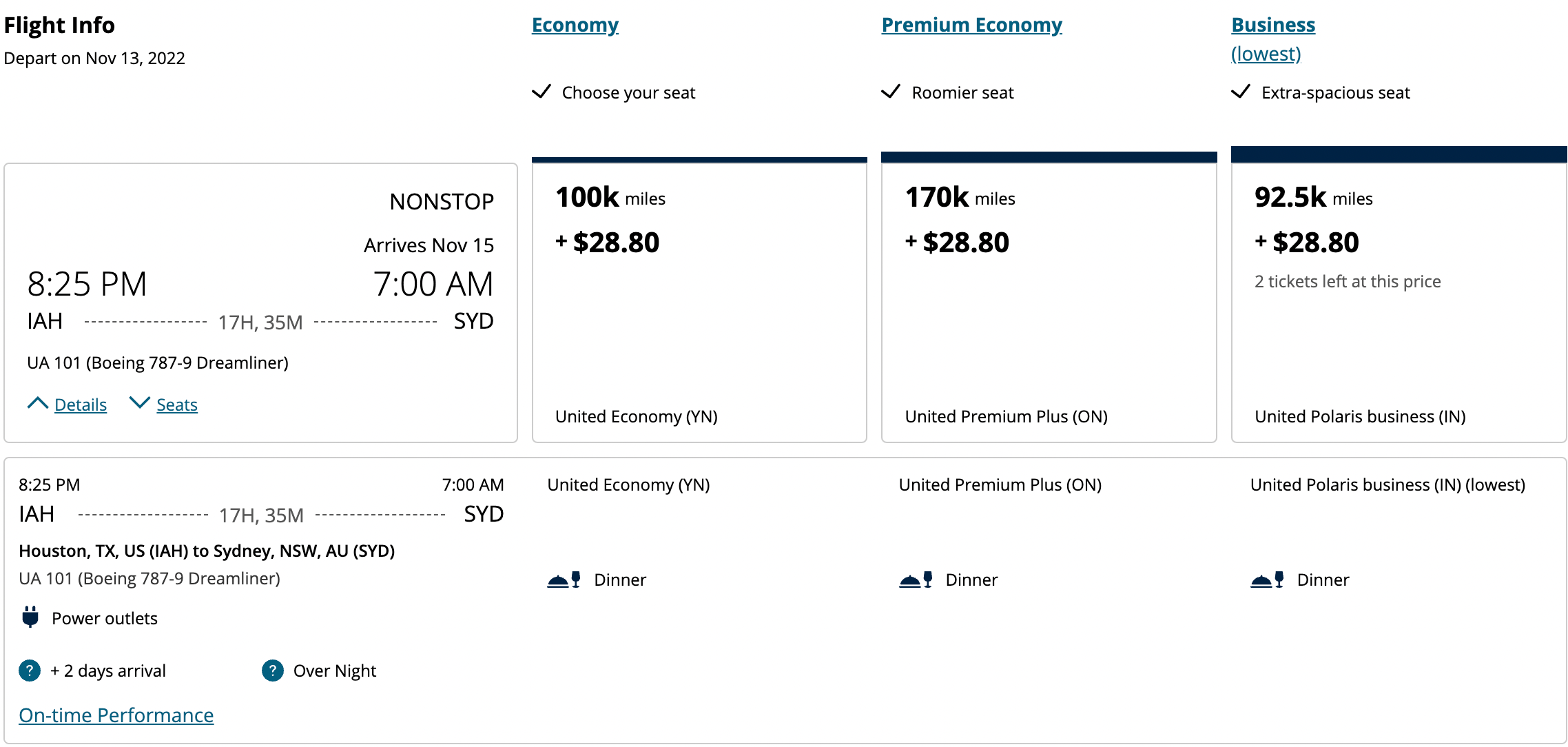Click the '(lowest)' link under Business

coord(1266,54)
